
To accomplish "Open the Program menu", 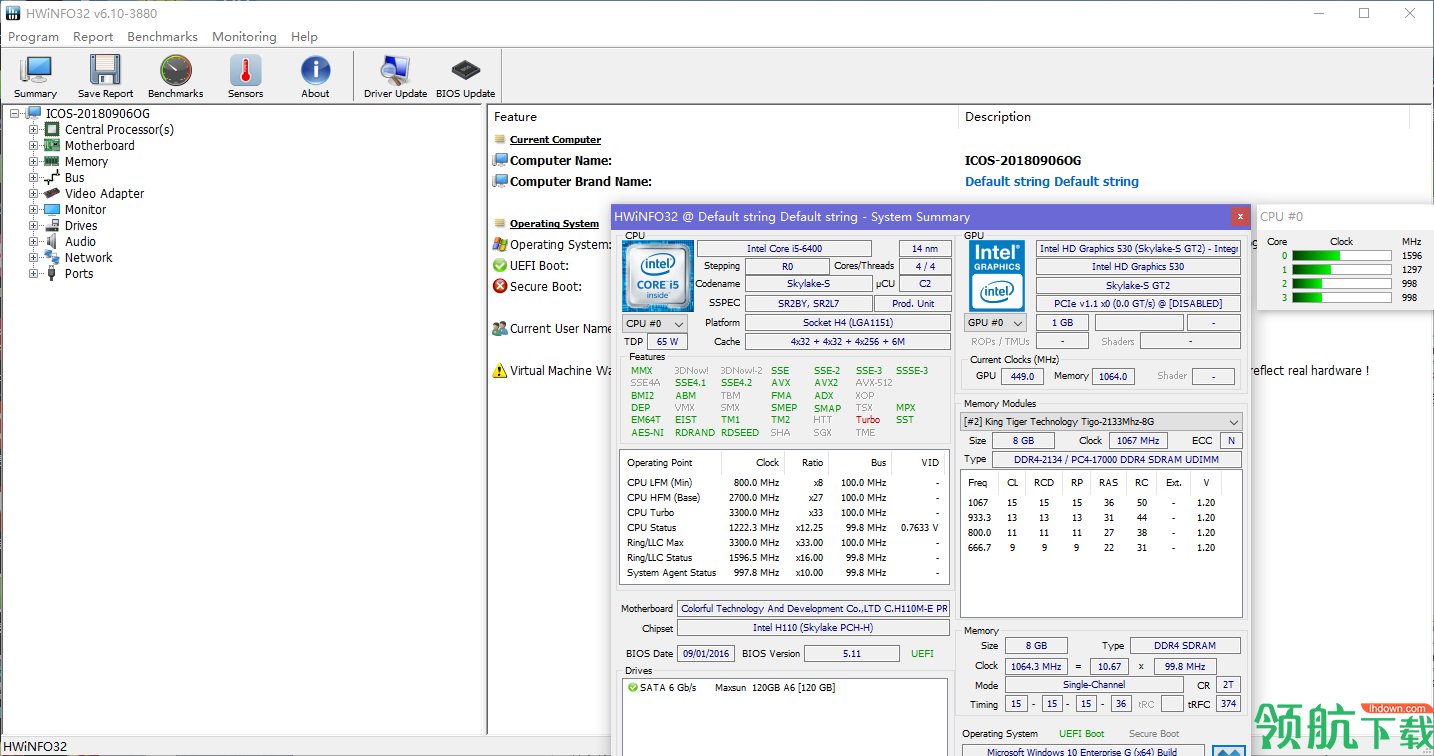I will pos(33,36).
